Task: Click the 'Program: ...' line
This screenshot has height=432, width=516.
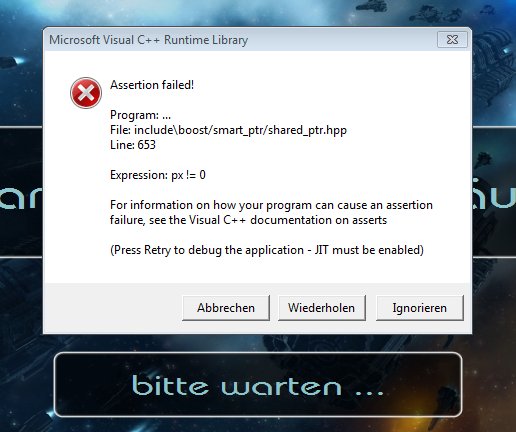Action: click(x=140, y=115)
